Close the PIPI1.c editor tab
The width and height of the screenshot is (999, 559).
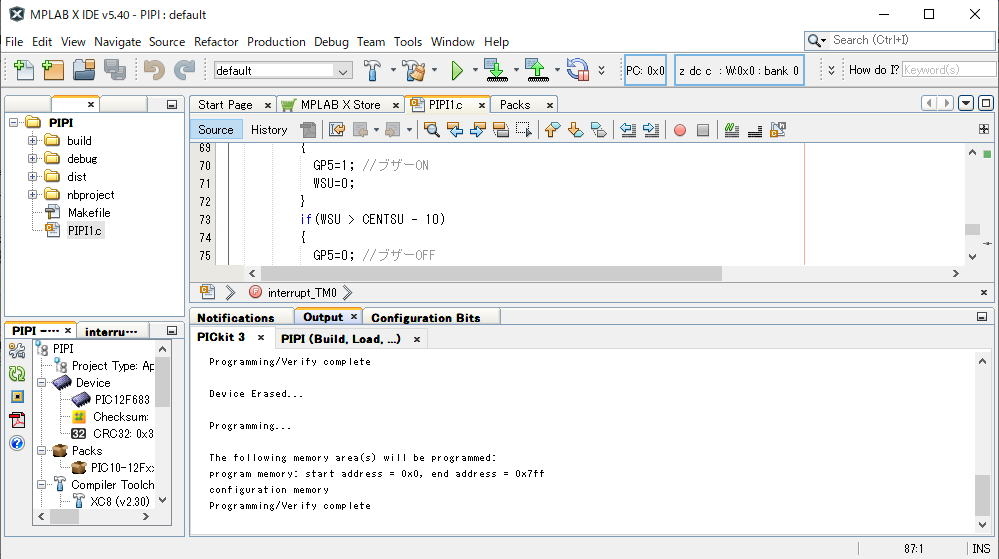pos(482,105)
